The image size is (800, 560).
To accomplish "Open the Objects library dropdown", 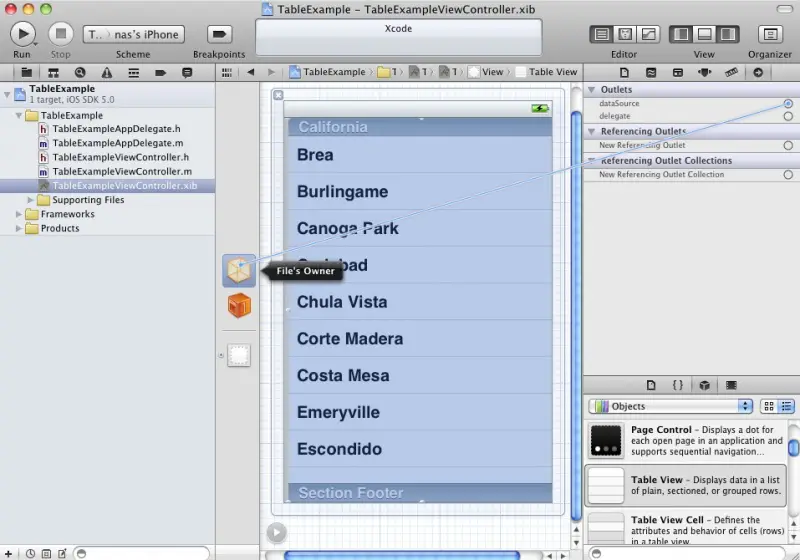I will (x=670, y=406).
